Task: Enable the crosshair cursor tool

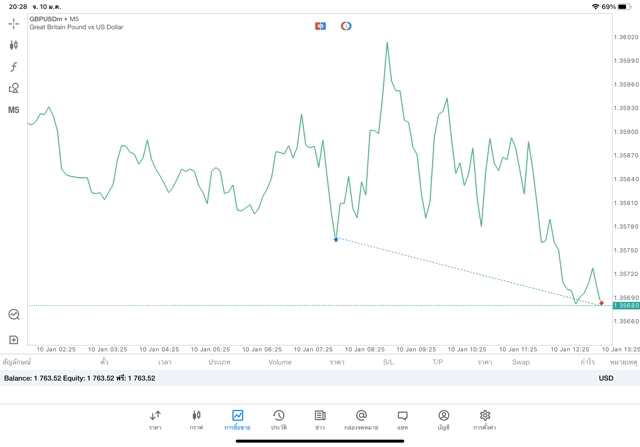Action: tap(14, 23)
